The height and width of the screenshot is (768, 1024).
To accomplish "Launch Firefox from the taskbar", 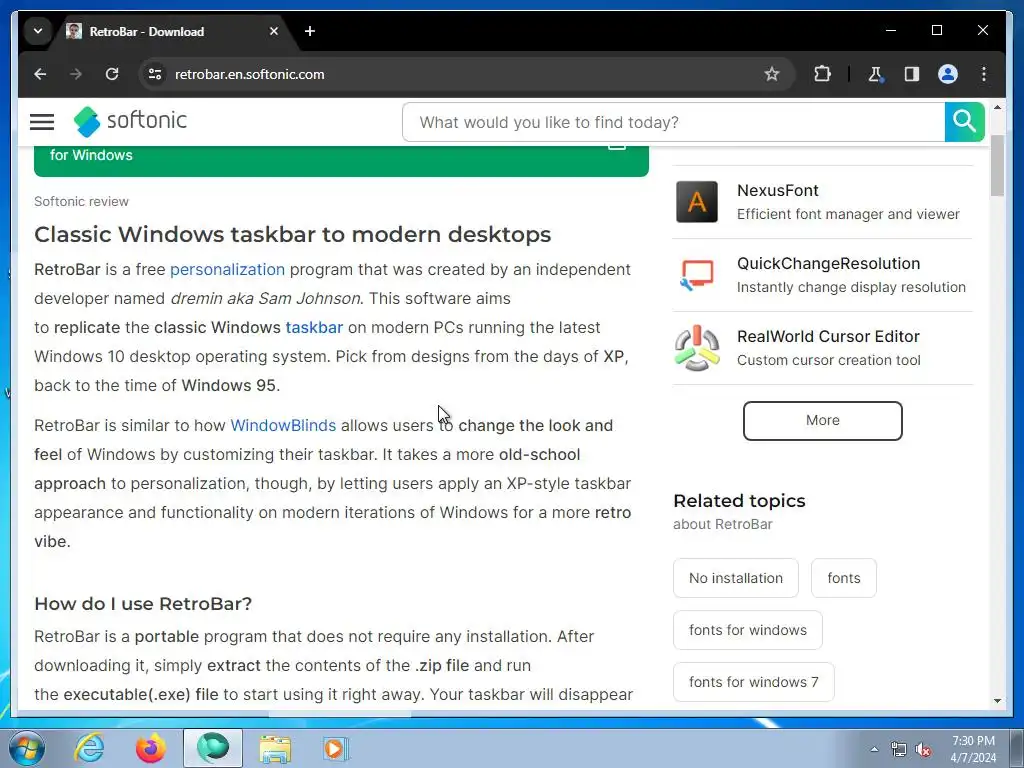I will click(151, 748).
